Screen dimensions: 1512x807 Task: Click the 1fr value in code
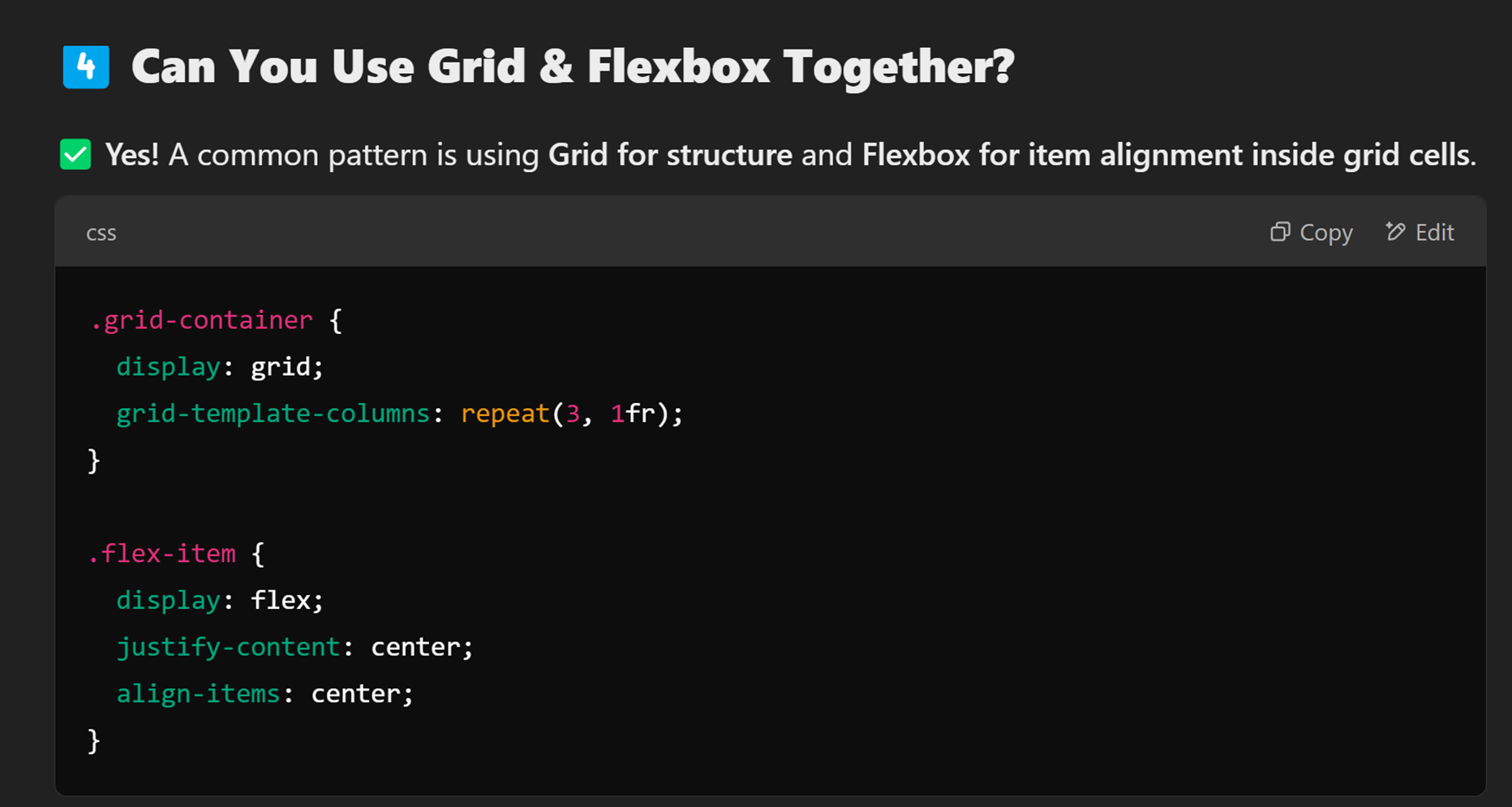click(633, 414)
